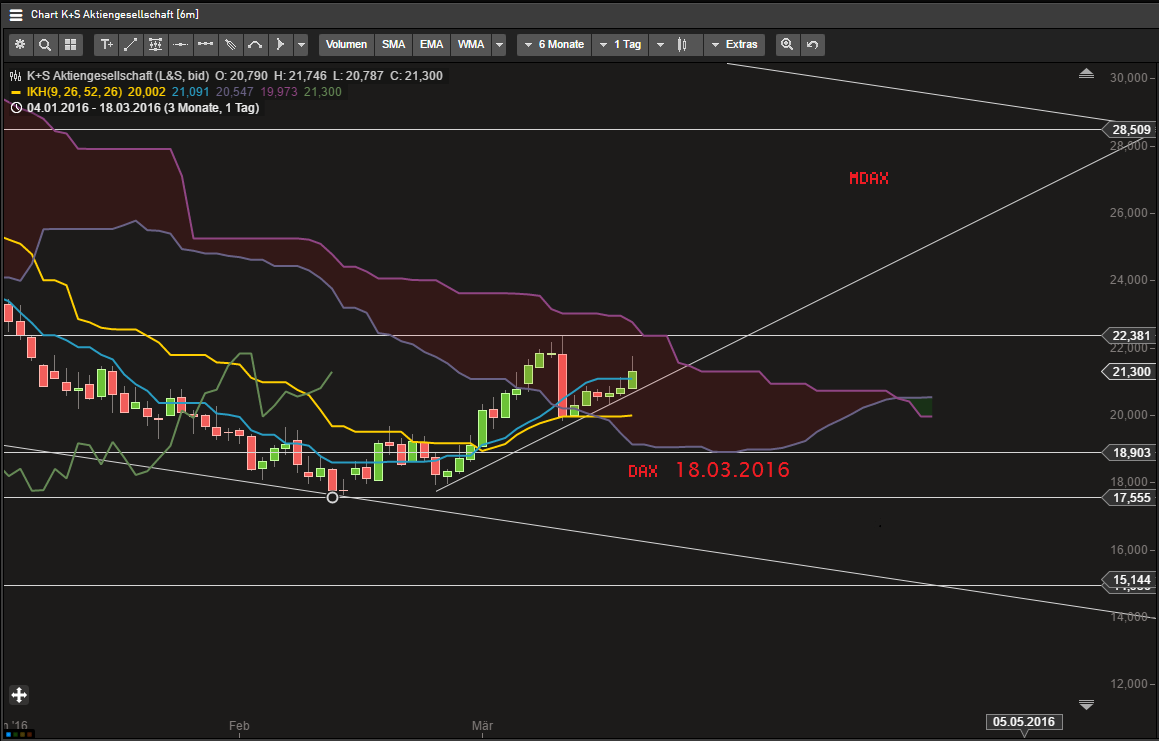Add the EMA indicator
Screen dimensions: 1159x741
(x=432, y=44)
